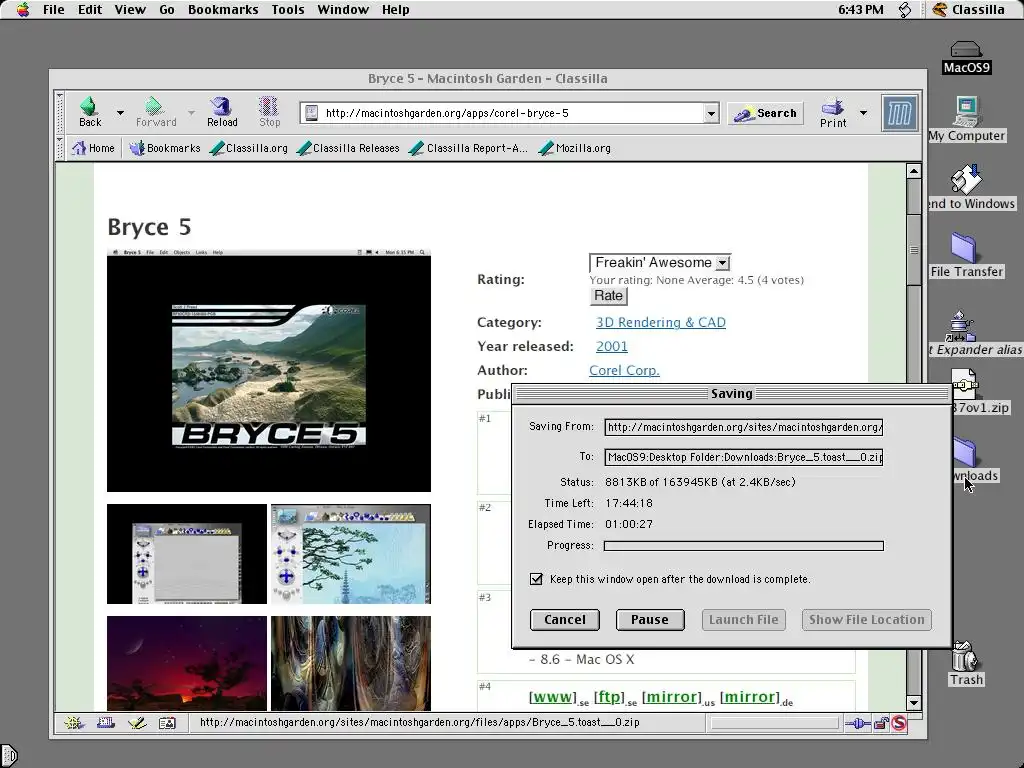This screenshot has width=1024, height=768.
Task: Open the File menu
Action: pos(54,10)
